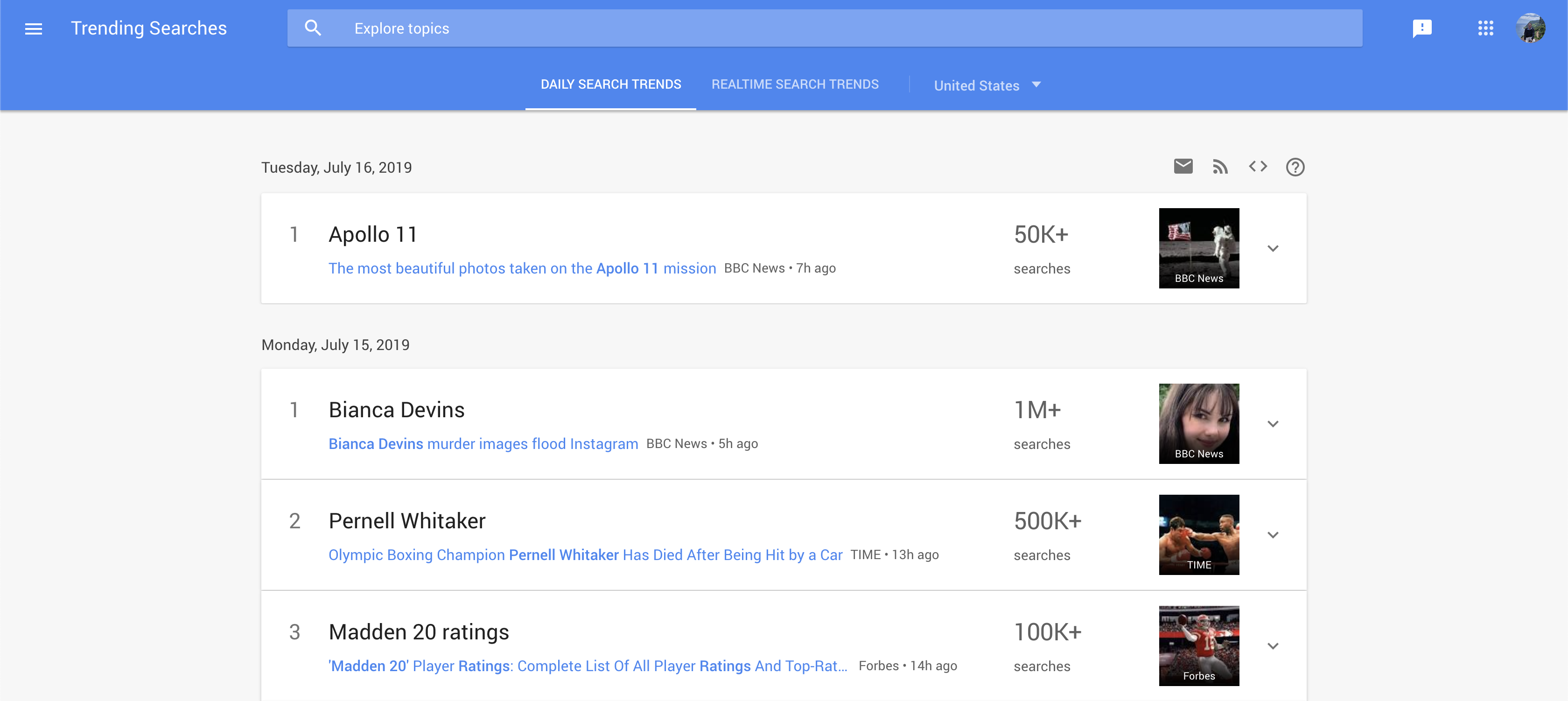Expand the Bianca Devins trend row

pos(1272,423)
